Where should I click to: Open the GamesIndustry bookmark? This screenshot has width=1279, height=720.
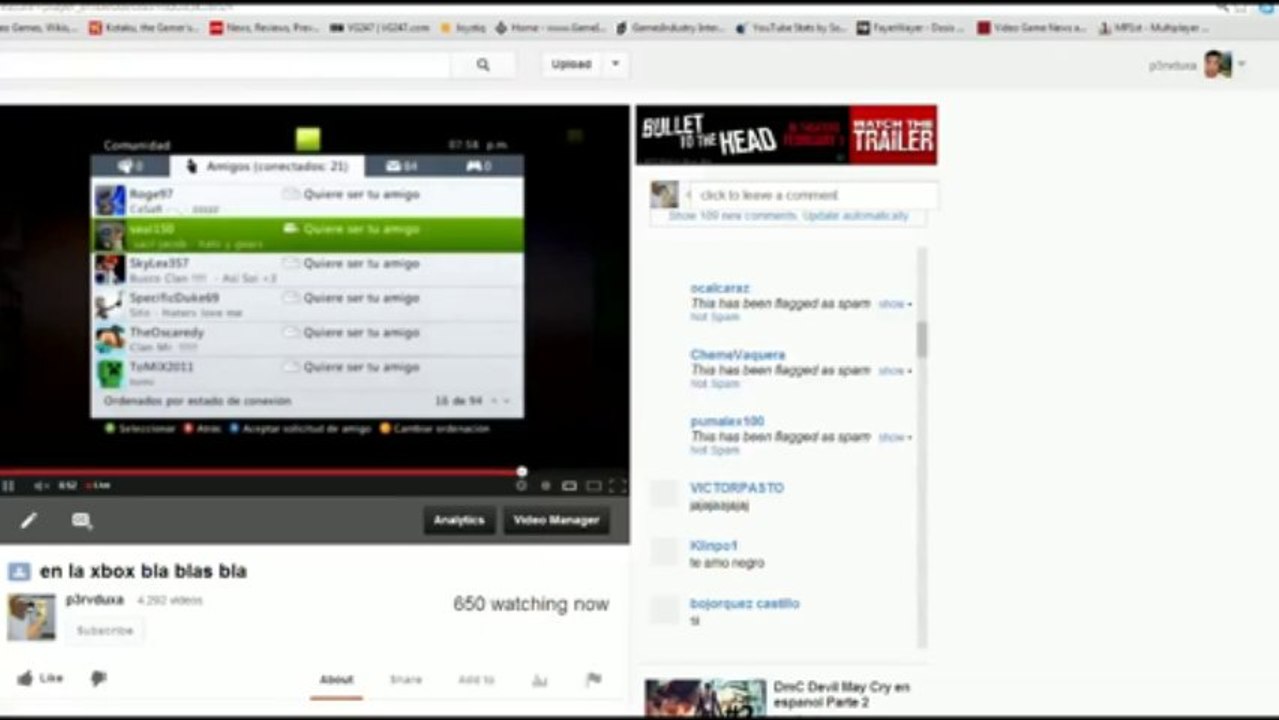point(669,28)
